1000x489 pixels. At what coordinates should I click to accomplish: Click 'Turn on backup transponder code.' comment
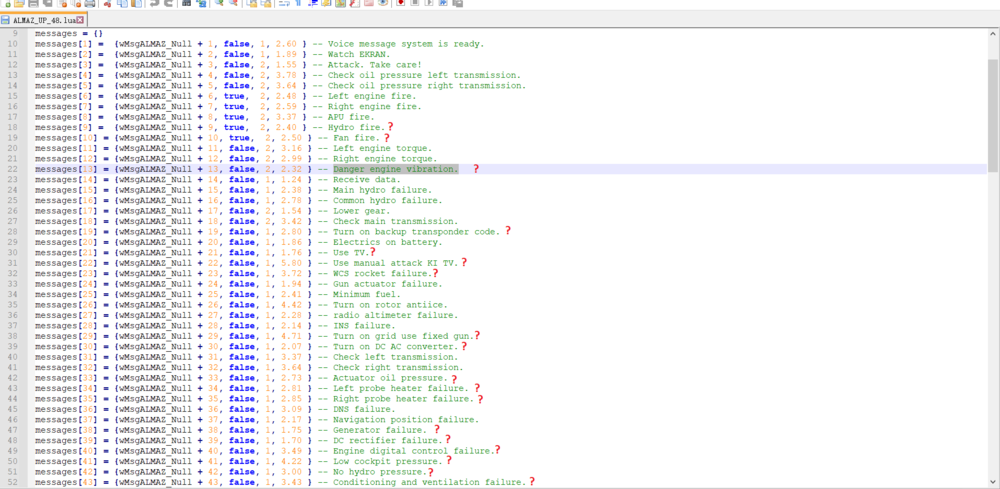416,232
